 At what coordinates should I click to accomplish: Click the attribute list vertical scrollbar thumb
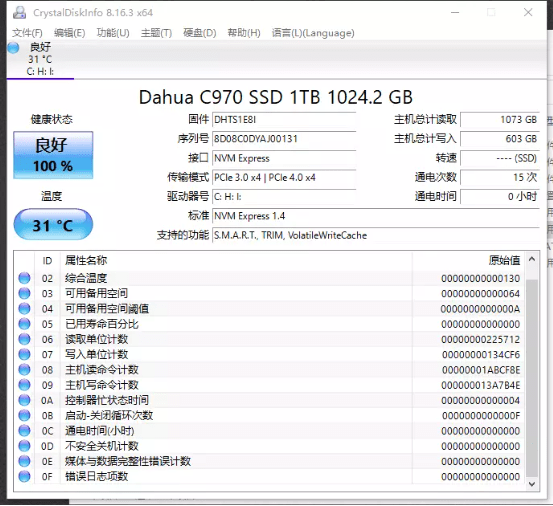[532, 378]
